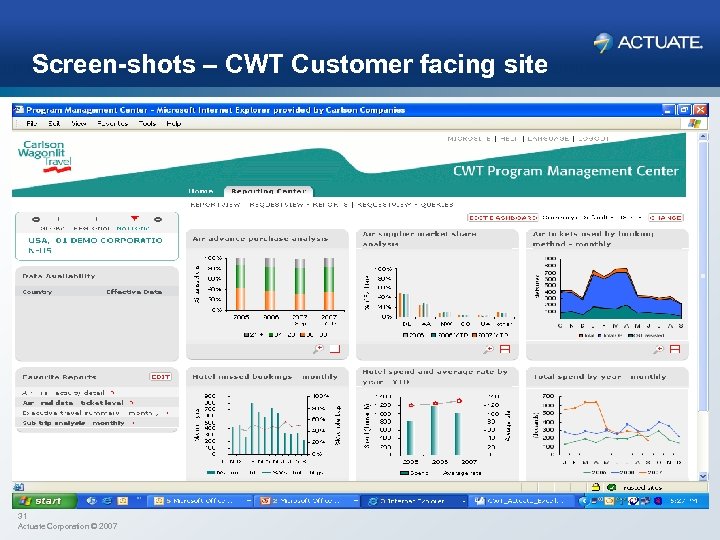
Task: Click the Internet Explorer quick launch icon
Action: (x=107, y=501)
